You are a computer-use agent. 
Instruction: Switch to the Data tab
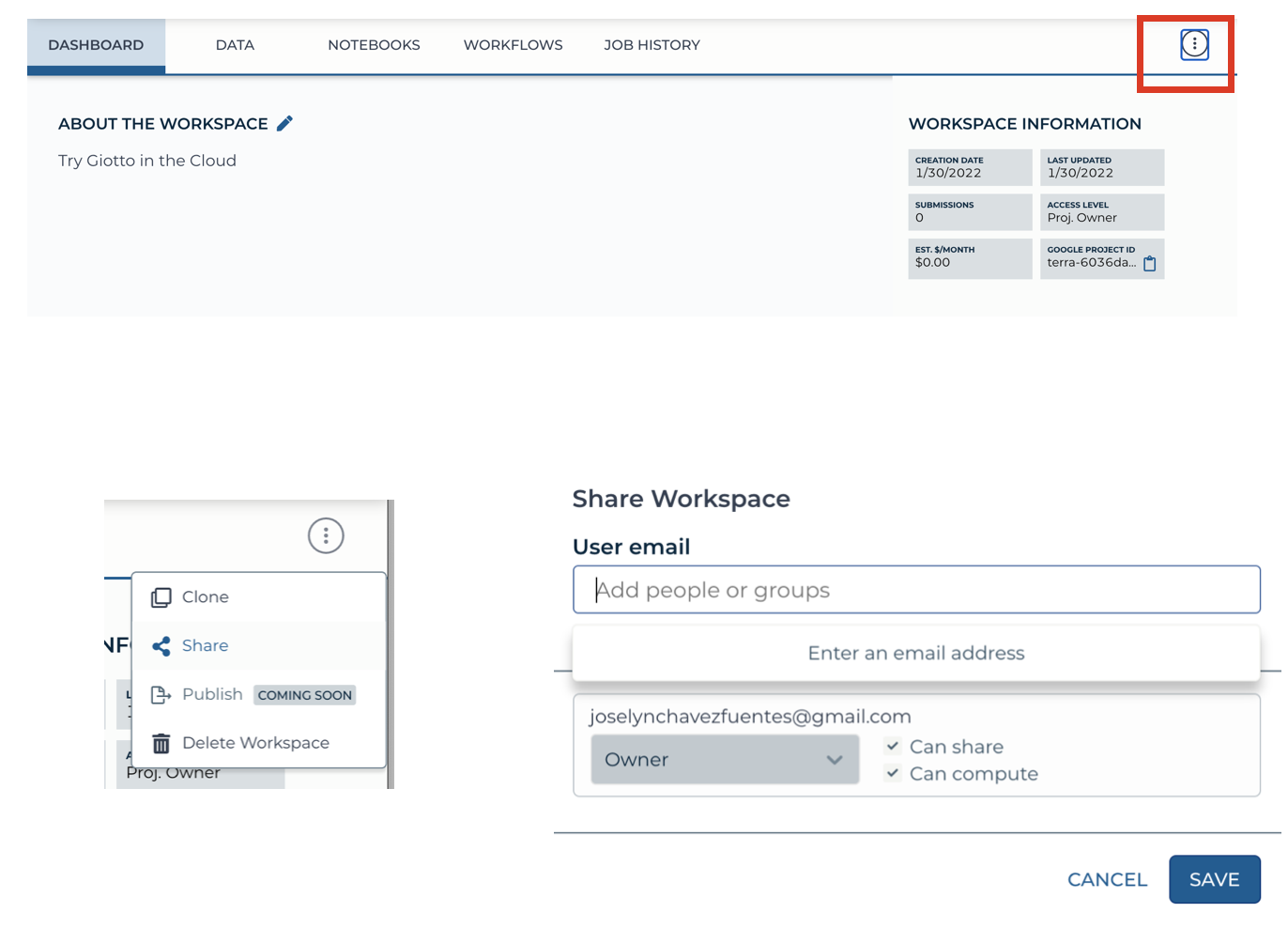click(235, 45)
